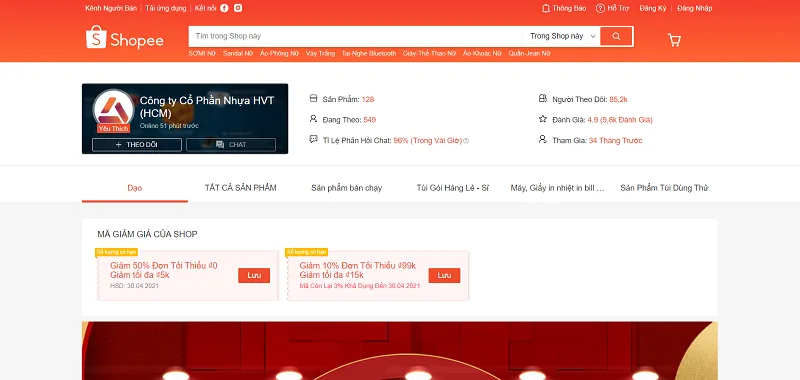Click the notification bell icon

(x=546, y=8)
